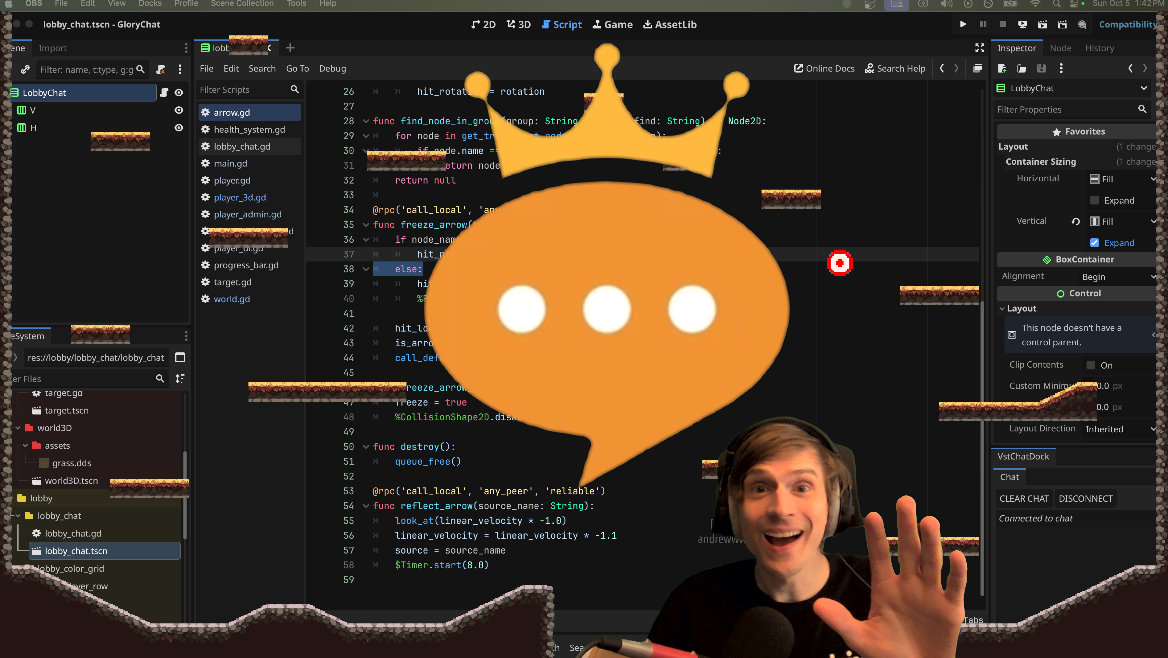1168x658 pixels.
Task: Reset Vertical container sizing to default
Action: click(1076, 221)
